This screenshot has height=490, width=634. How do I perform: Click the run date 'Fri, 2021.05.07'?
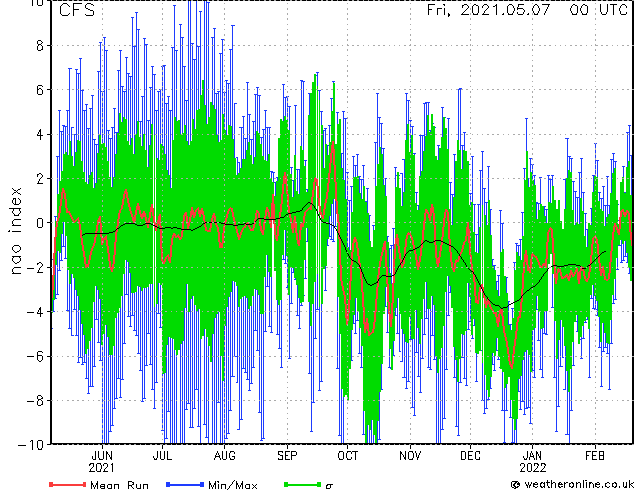coord(488,9)
